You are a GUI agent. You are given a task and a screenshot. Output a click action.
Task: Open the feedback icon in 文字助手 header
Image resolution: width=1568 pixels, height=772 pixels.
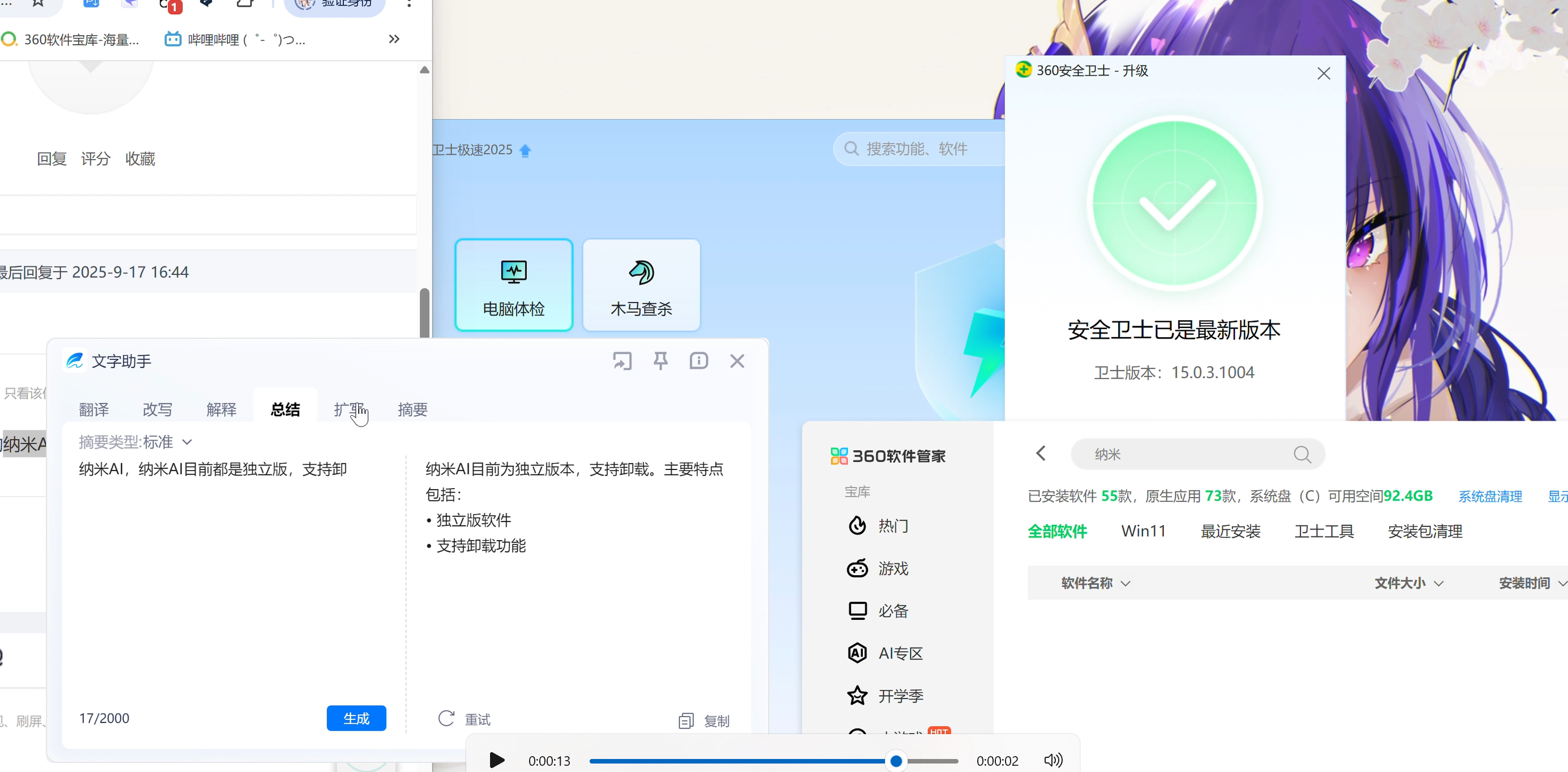(699, 361)
